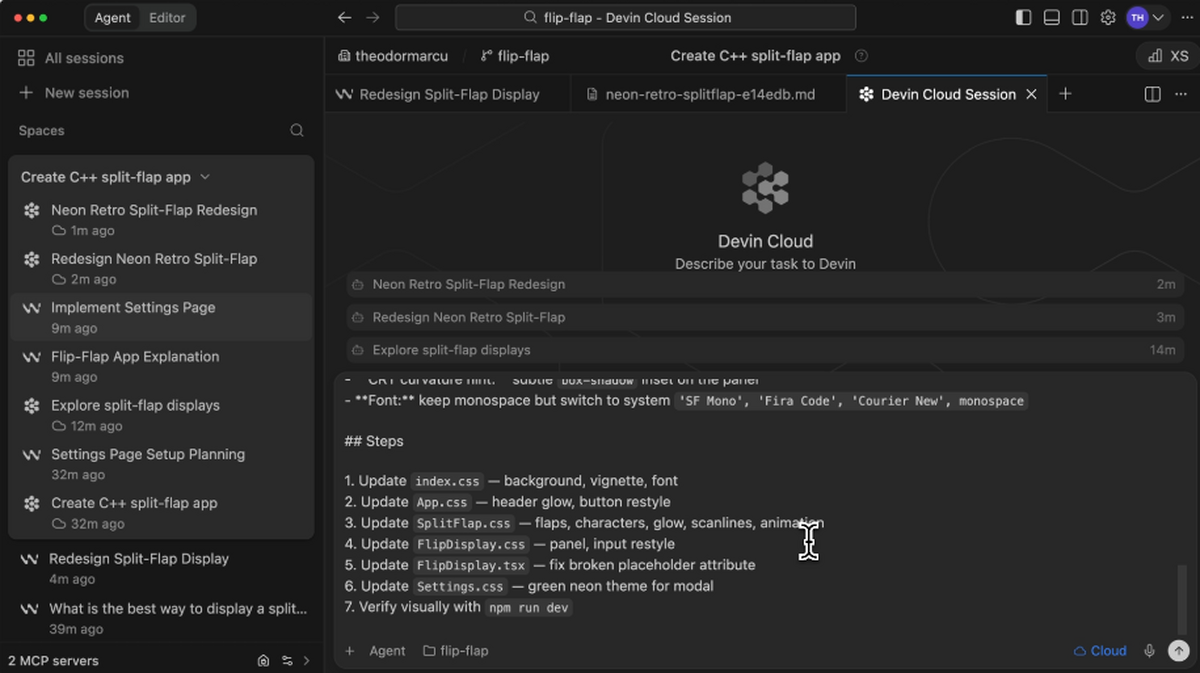Click the flip-flap command search bar

[x=626, y=17]
